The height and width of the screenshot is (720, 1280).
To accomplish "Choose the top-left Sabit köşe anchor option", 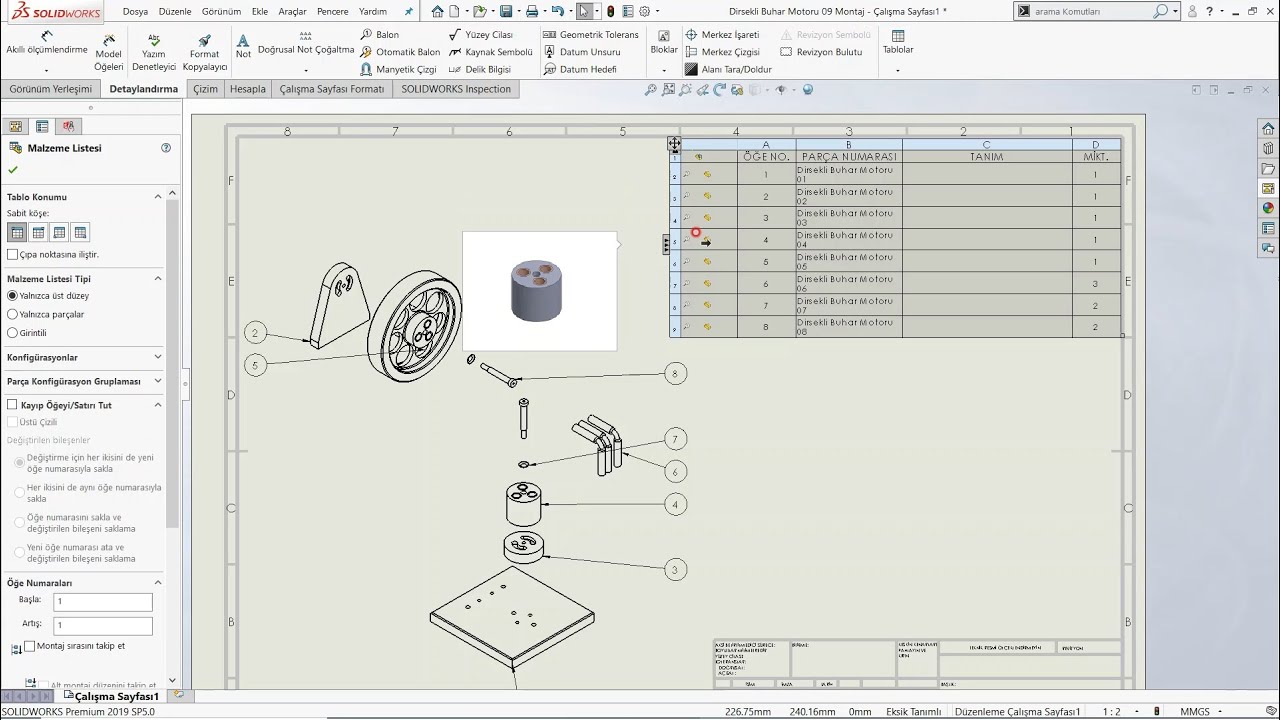I will point(17,232).
